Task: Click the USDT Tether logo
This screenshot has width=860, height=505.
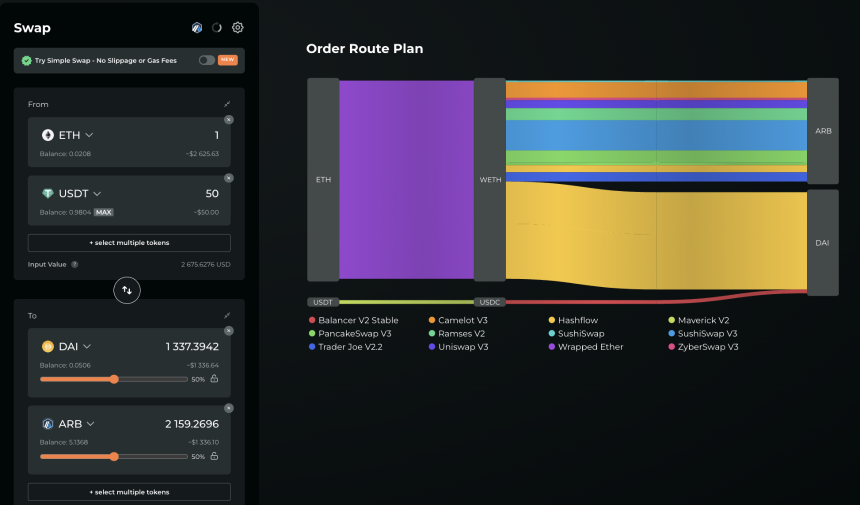Action: pos(48,194)
